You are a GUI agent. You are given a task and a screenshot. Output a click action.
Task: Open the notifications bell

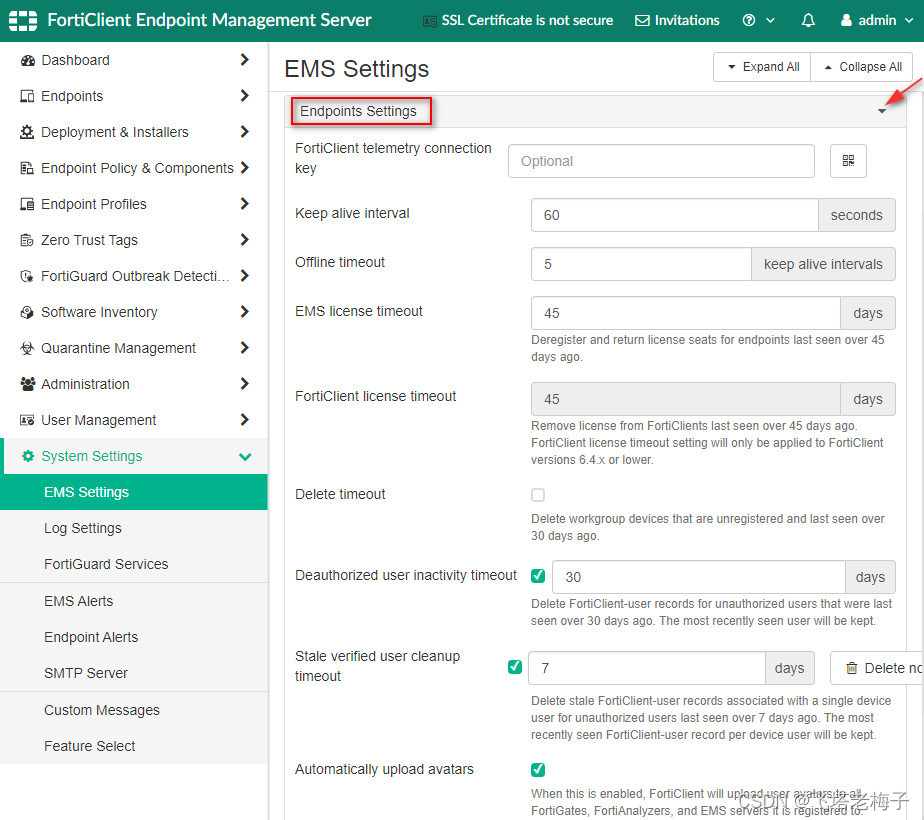pyautogui.click(x=808, y=21)
